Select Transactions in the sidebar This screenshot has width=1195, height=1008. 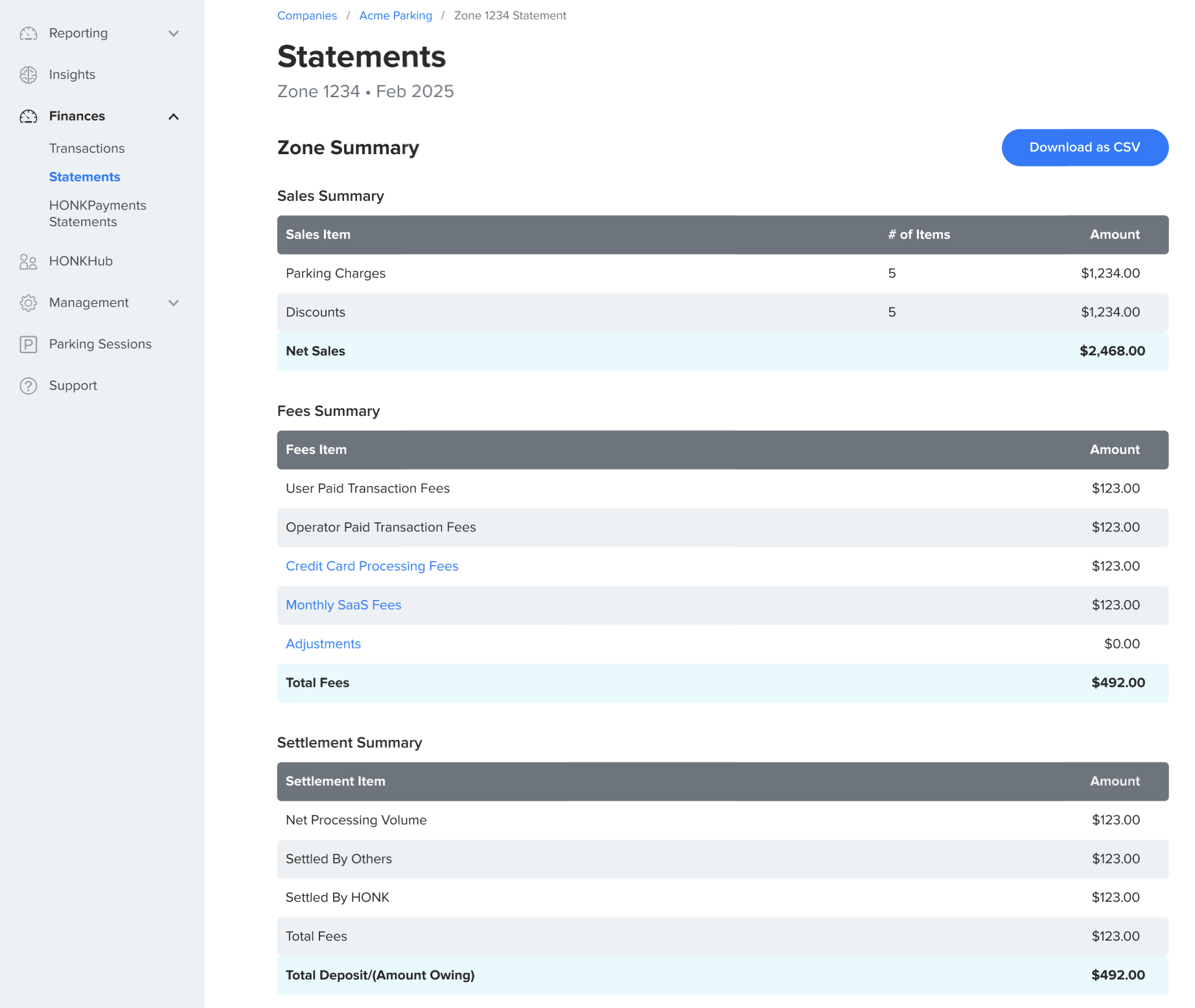(x=87, y=148)
